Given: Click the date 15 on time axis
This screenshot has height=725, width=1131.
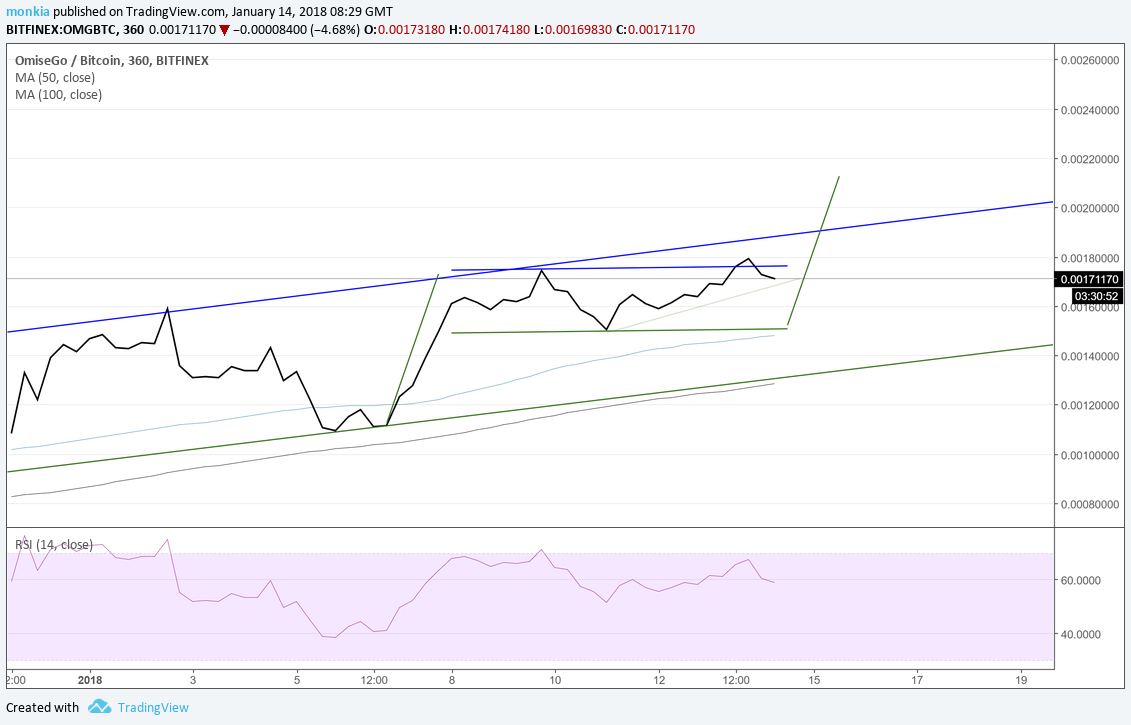Looking at the screenshot, I should tap(814, 680).
